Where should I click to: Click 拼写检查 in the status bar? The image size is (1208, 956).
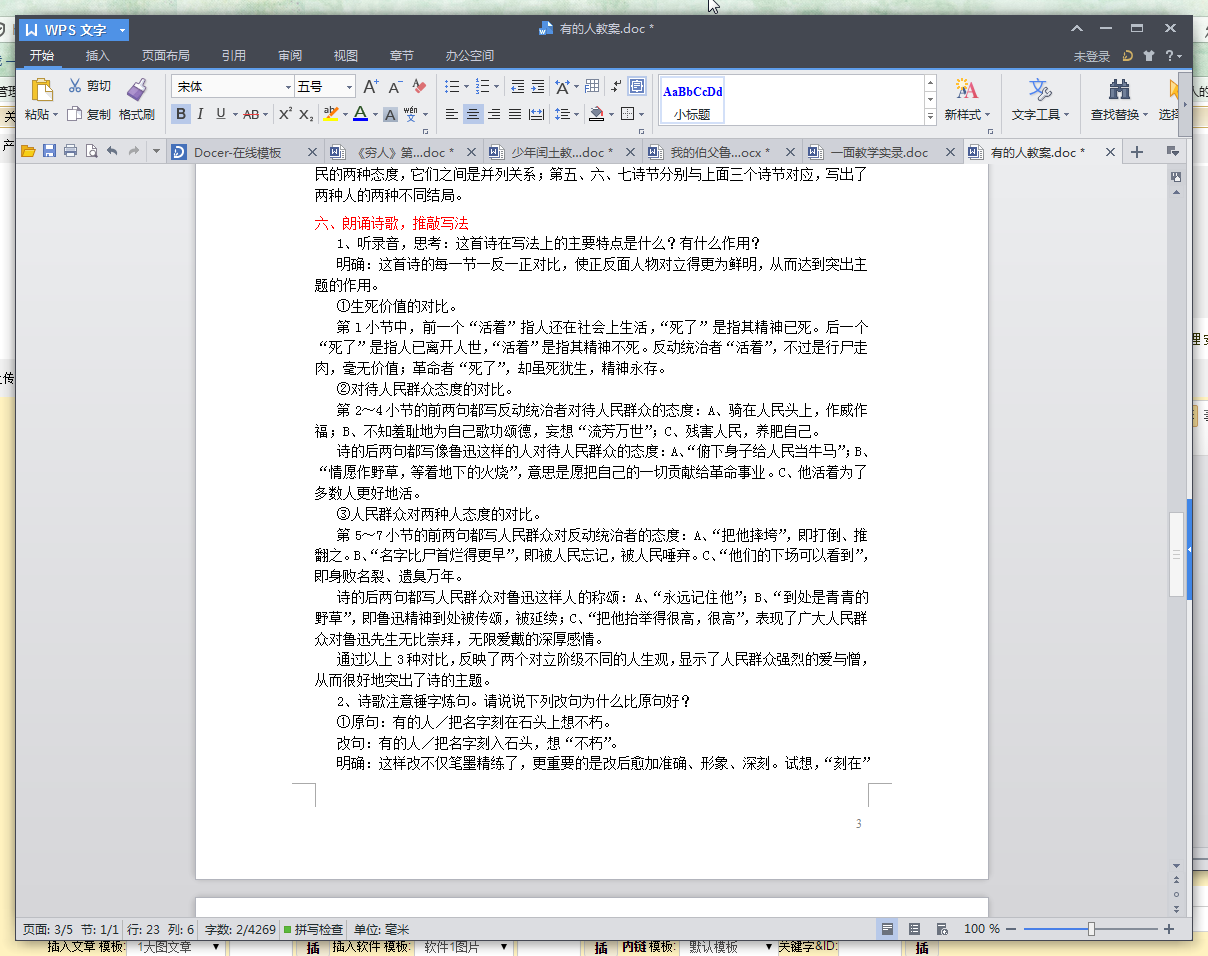click(314, 929)
